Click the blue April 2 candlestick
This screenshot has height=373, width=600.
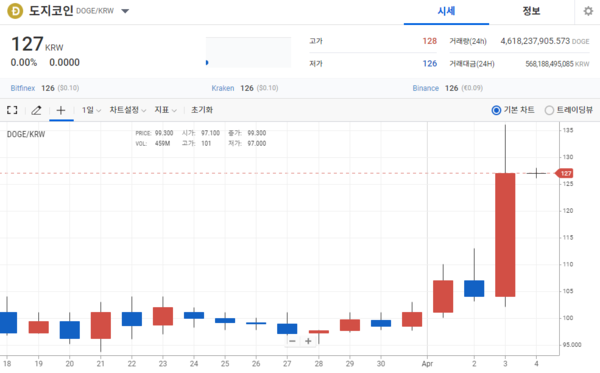pos(474,288)
